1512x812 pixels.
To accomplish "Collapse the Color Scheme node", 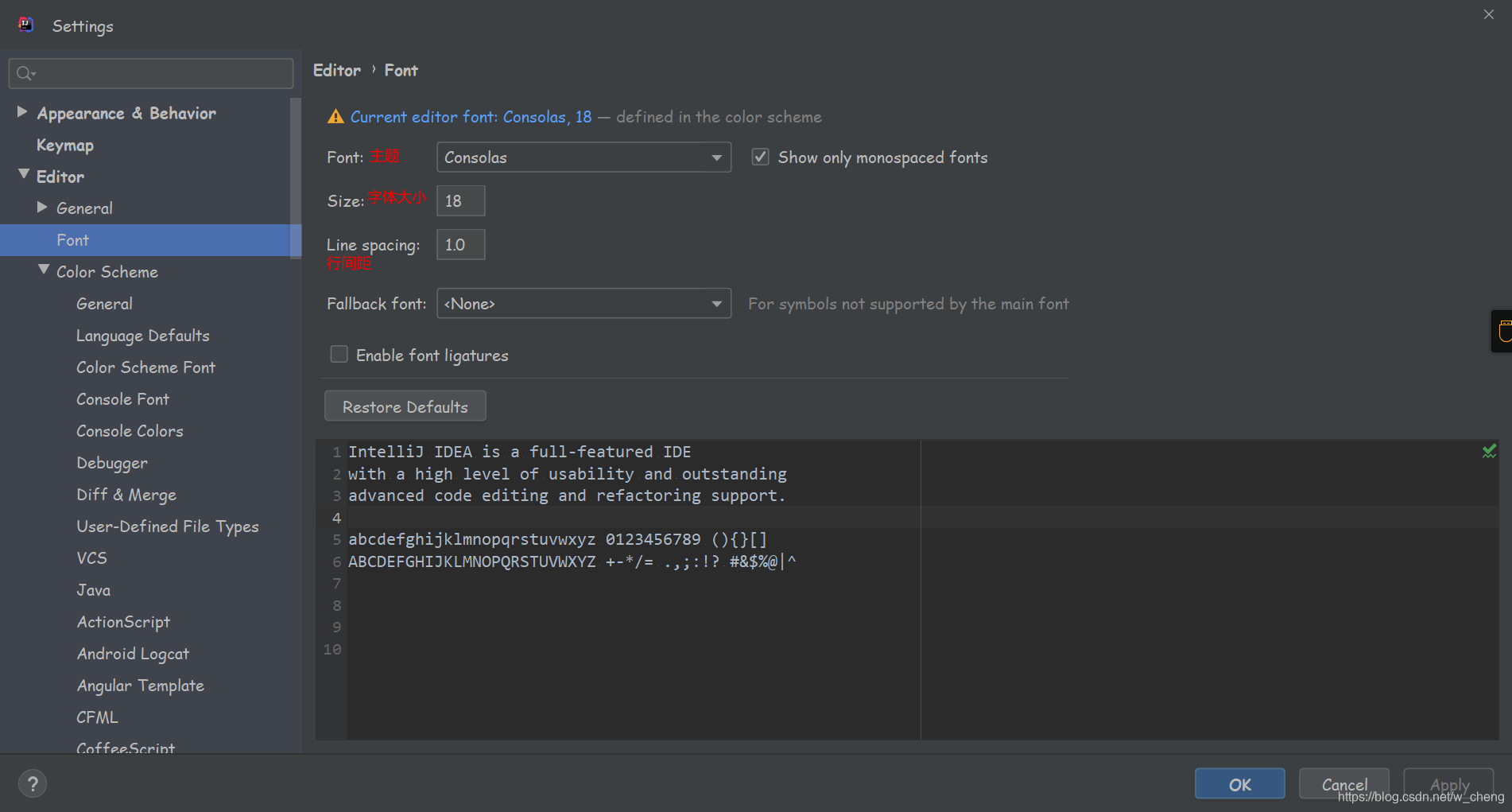I will point(44,270).
